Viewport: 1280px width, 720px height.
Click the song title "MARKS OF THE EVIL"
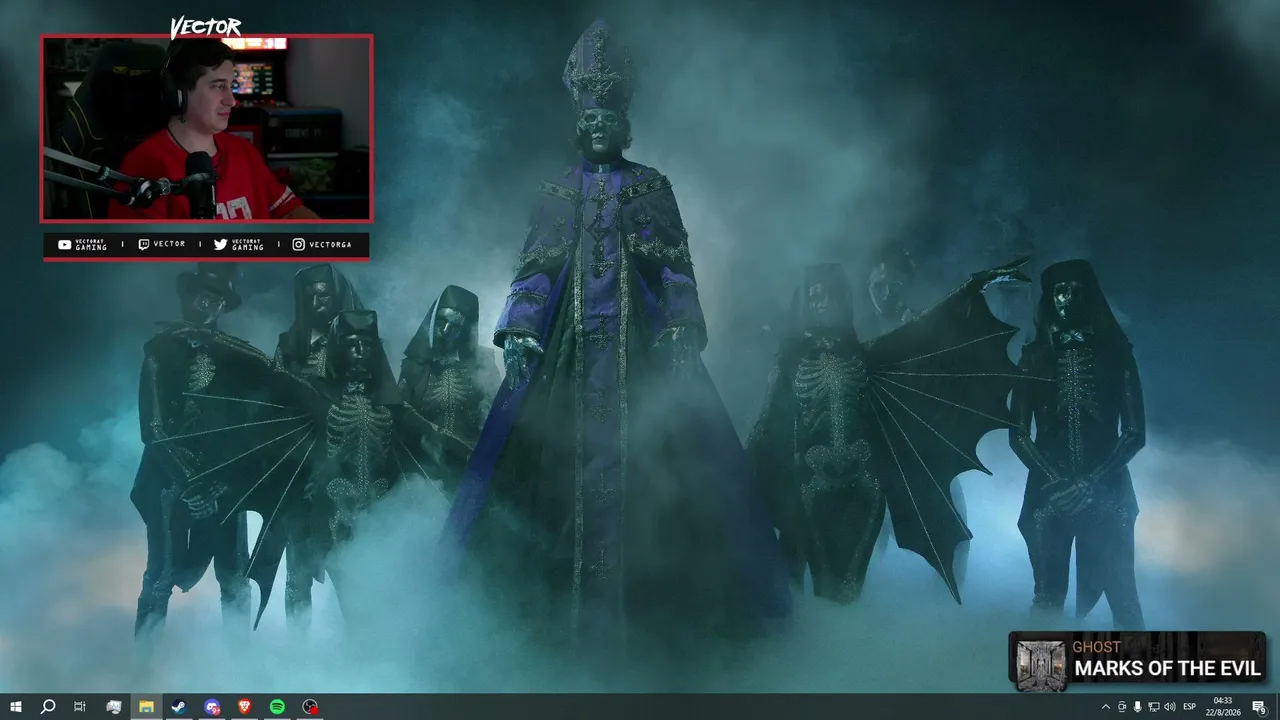tap(1167, 669)
